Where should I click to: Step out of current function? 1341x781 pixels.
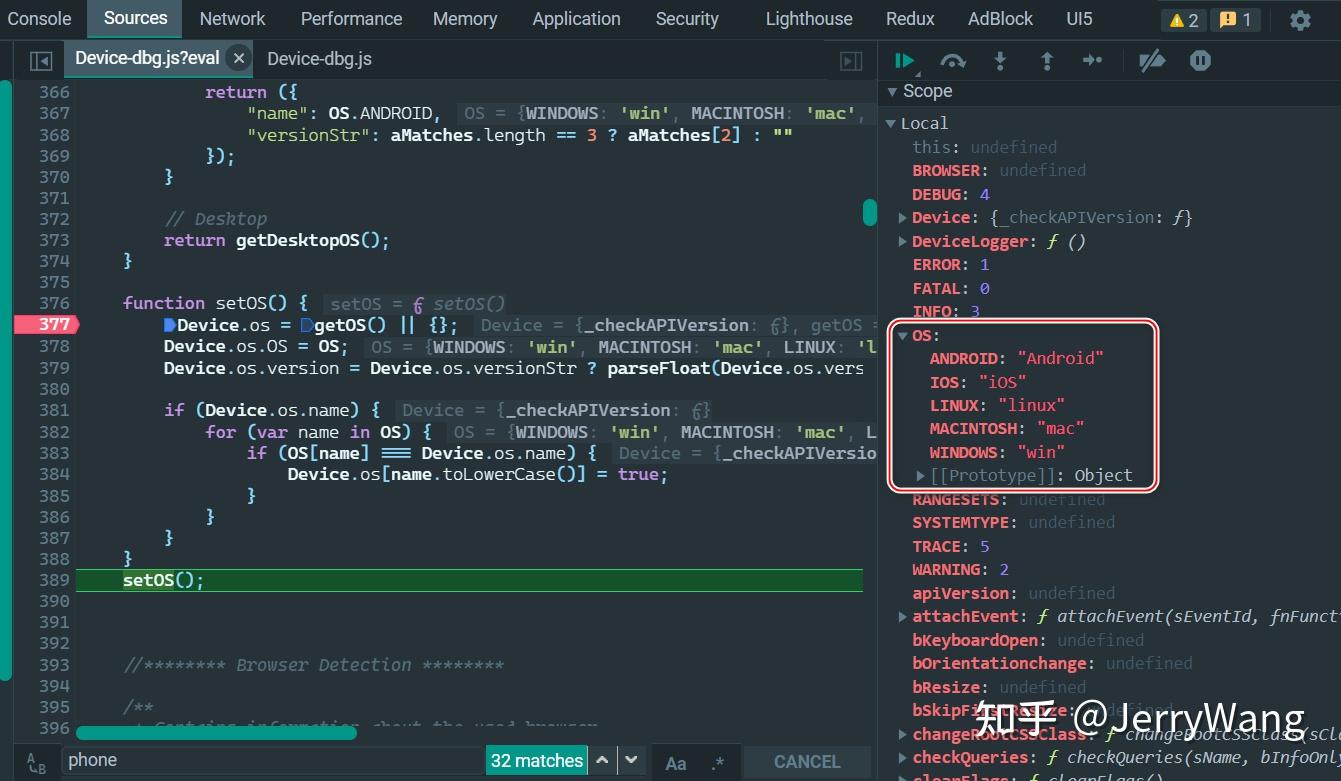[1047, 61]
